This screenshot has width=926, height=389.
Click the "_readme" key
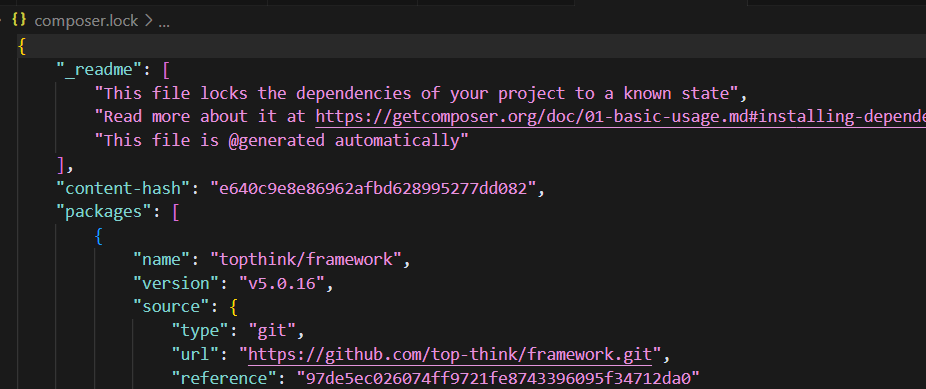tap(99, 70)
